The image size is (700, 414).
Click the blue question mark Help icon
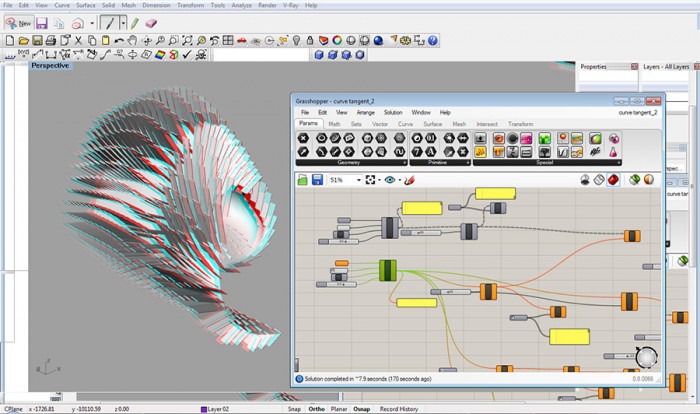point(433,41)
